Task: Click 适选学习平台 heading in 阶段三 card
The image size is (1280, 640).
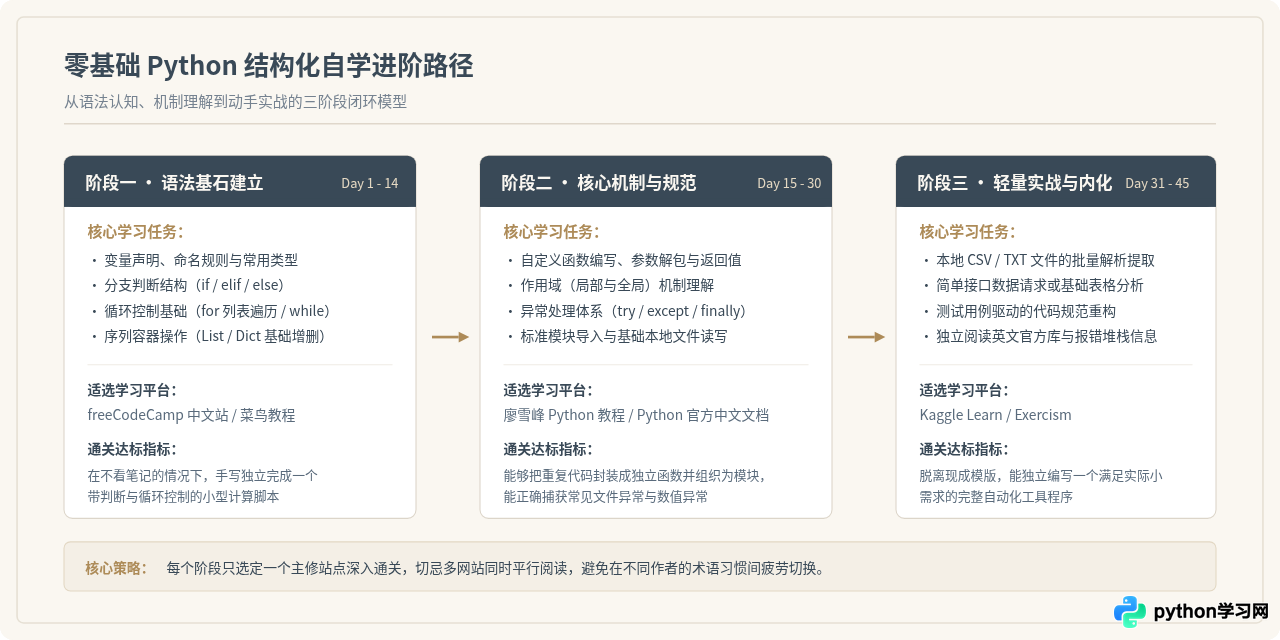Action: click(x=964, y=390)
